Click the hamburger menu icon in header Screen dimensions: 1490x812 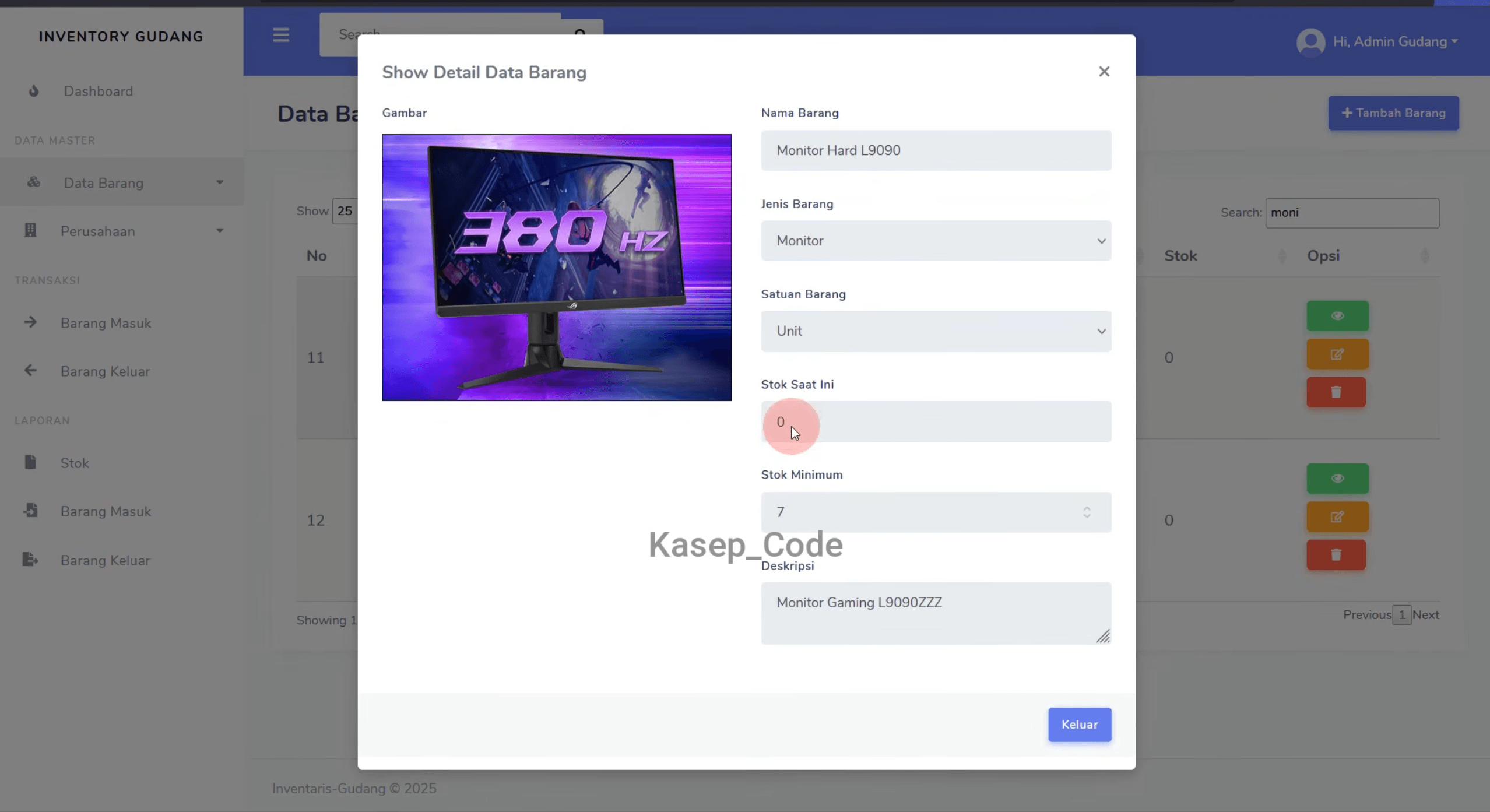pos(281,36)
